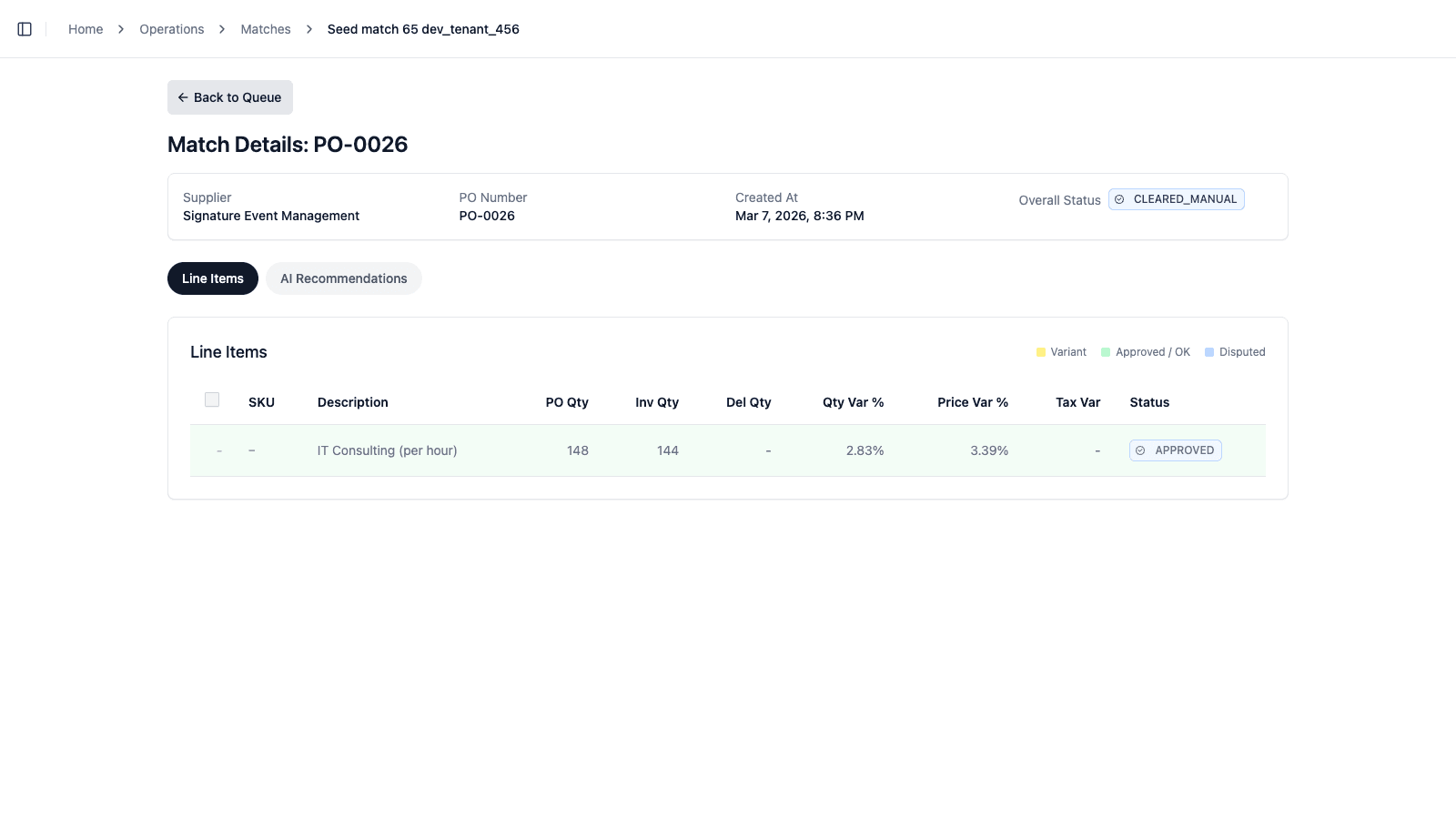This screenshot has height=819, width=1456.
Task: Open the Seed match 65 dev_tenant_456 breadcrumb
Action: [423, 28]
